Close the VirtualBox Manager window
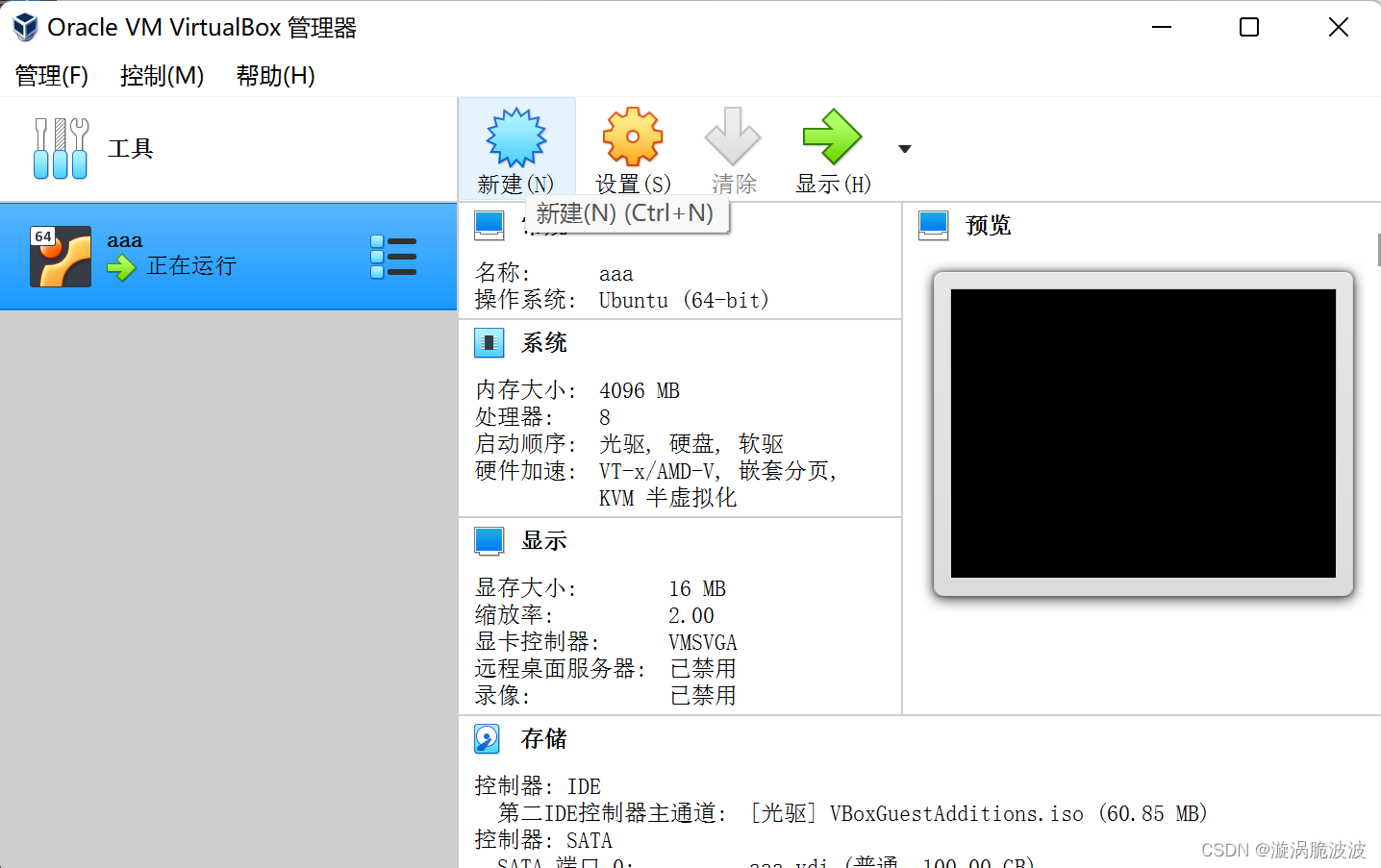Screen dimensions: 1381x868 (x=1339, y=27)
